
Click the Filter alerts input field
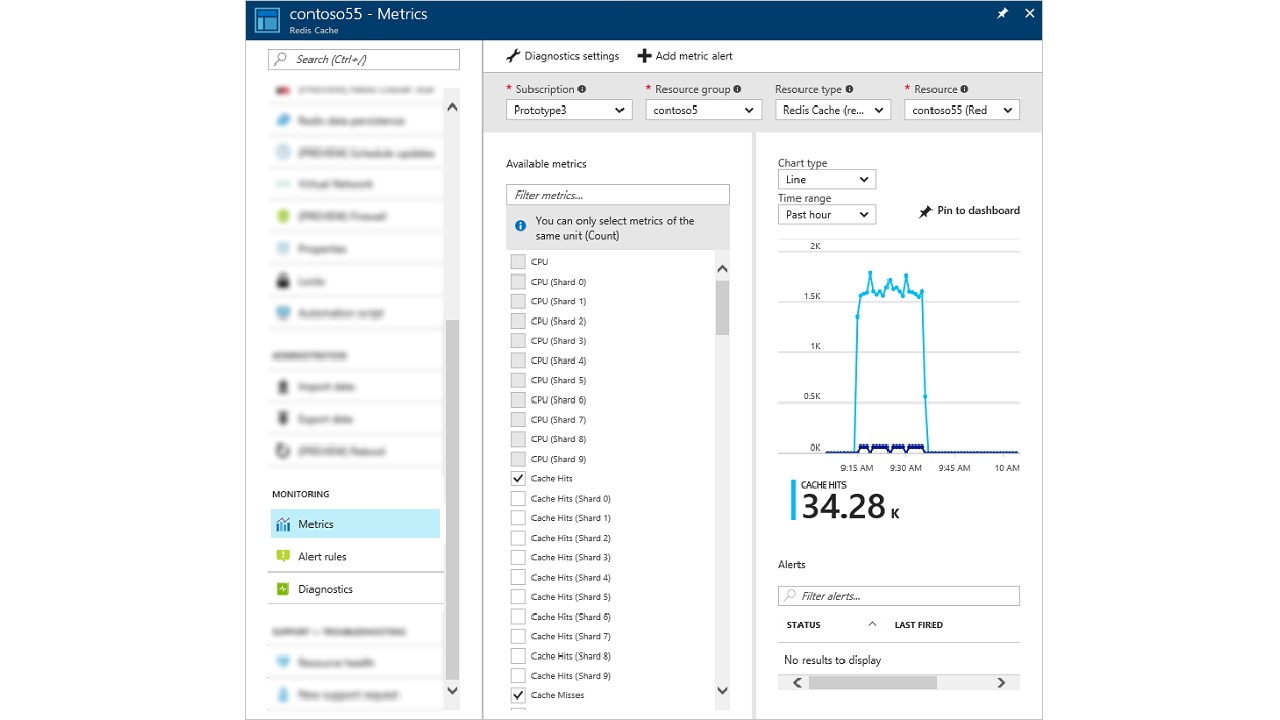[x=899, y=596]
